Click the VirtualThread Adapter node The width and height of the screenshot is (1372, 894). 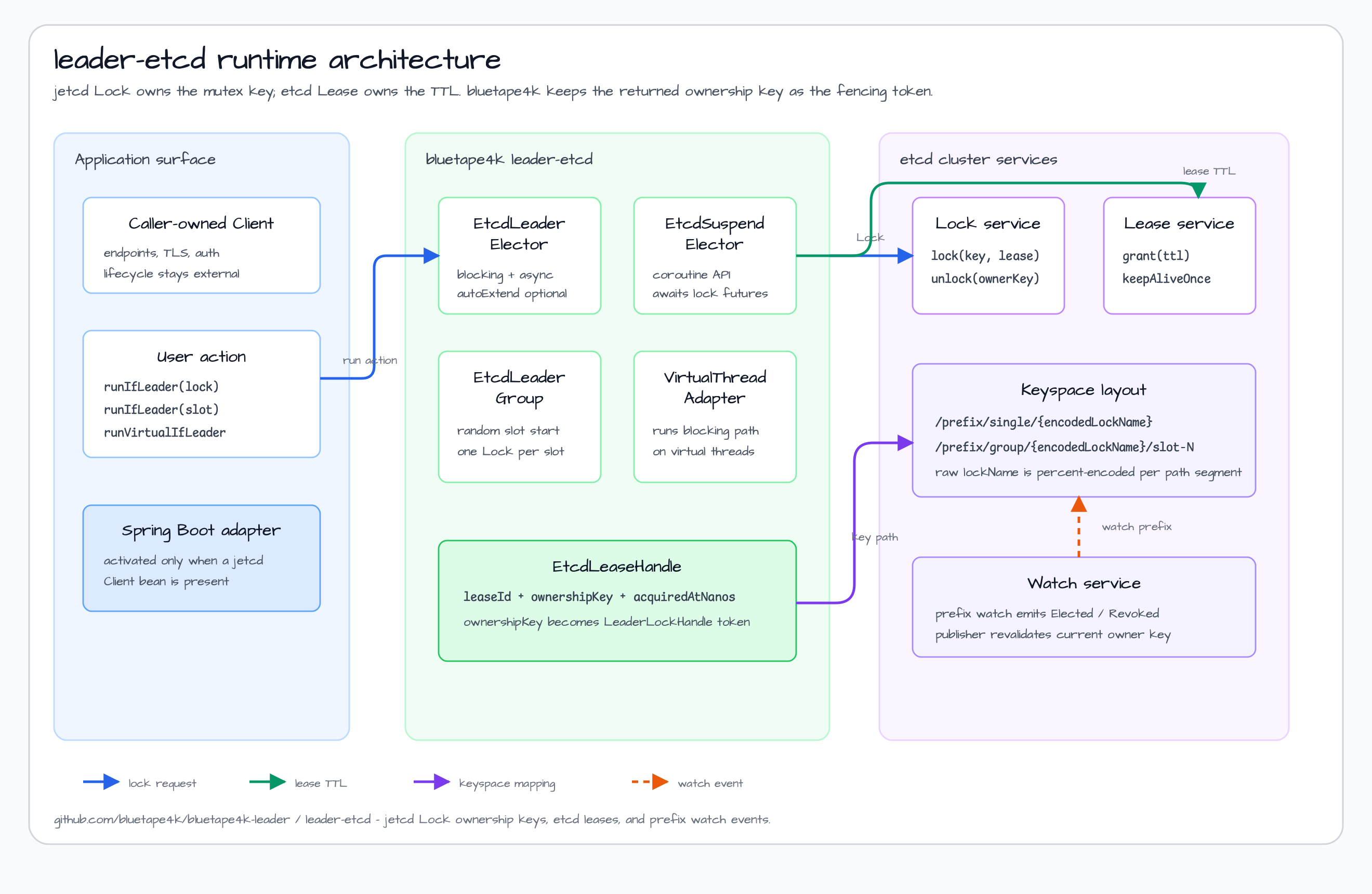pyautogui.click(x=715, y=417)
